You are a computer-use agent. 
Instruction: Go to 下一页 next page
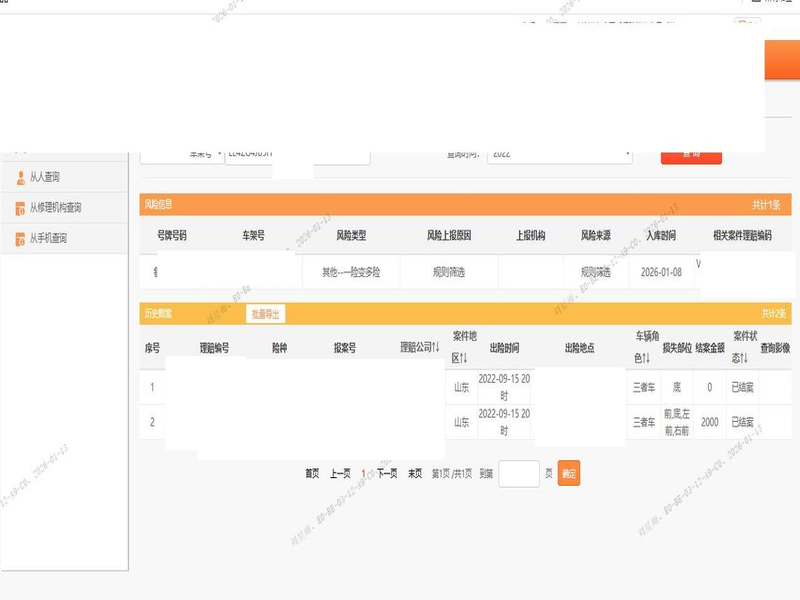coord(386,474)
